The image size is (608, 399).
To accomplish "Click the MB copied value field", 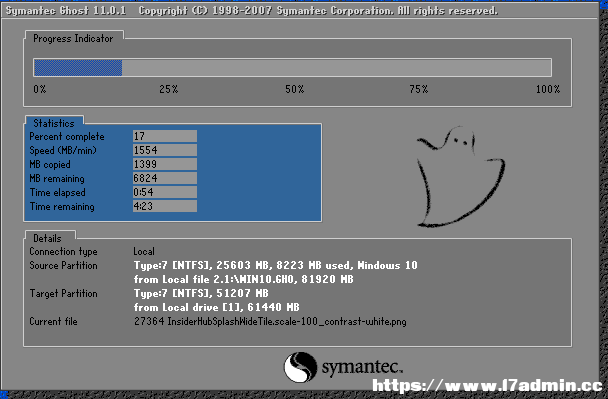I will (165, 164).
